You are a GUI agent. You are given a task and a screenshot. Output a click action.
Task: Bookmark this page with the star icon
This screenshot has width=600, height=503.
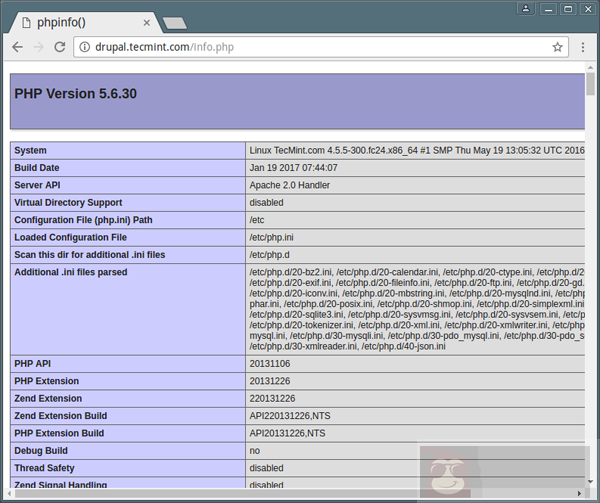pos(558,47)
